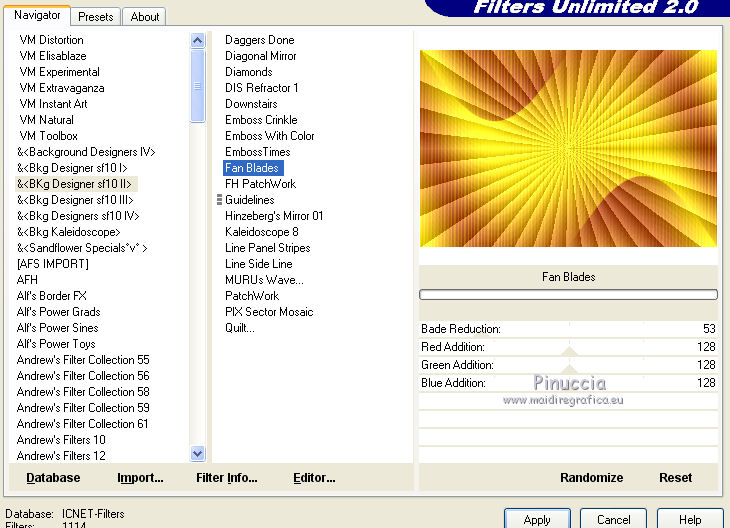The image size is (730, 528).
Task: Choose the Emboss Crinkle filter
Action: pyautogui.click(x=261, y=120)
